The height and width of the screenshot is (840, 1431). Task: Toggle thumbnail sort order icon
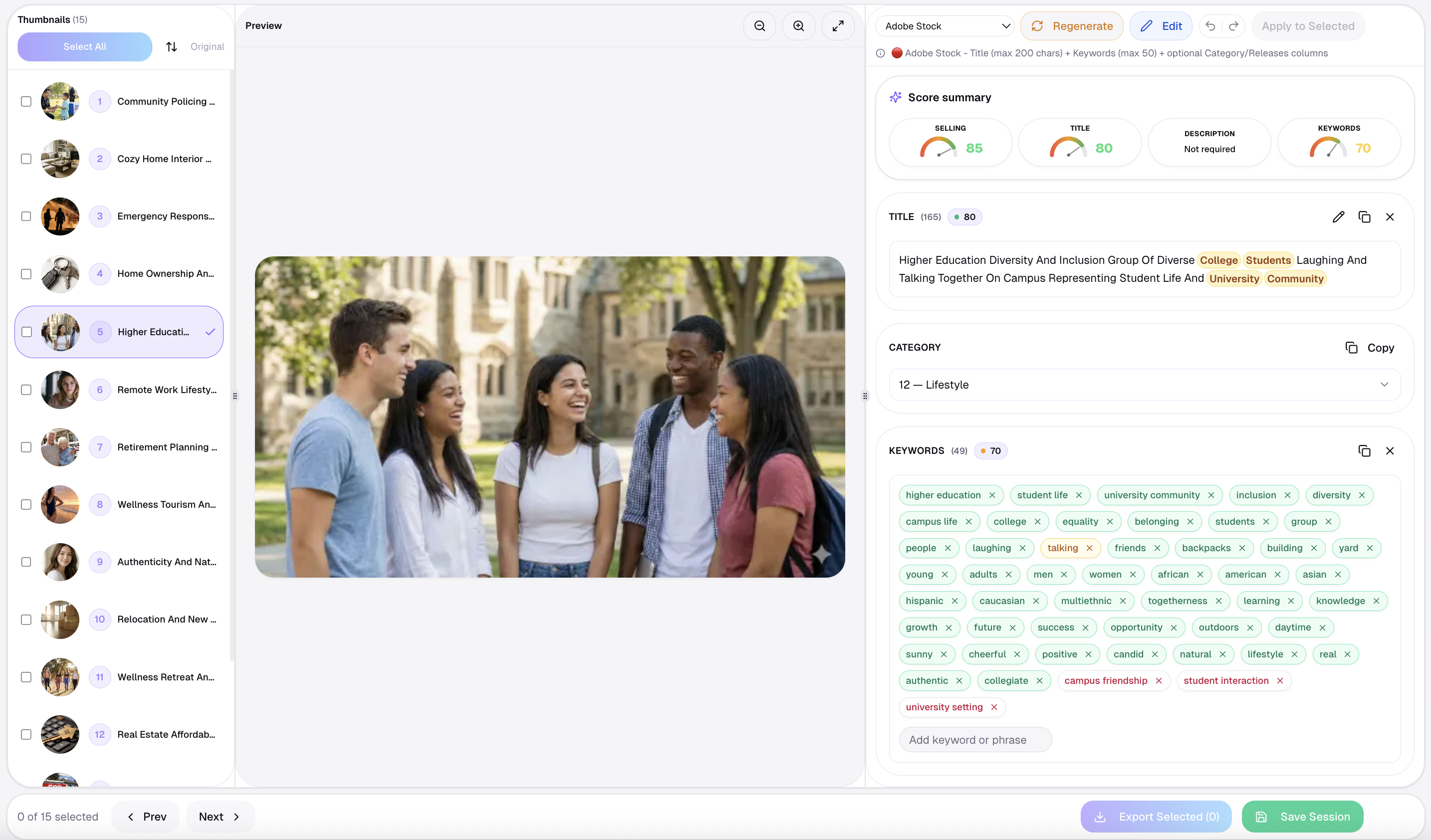(x=172, y=46)
